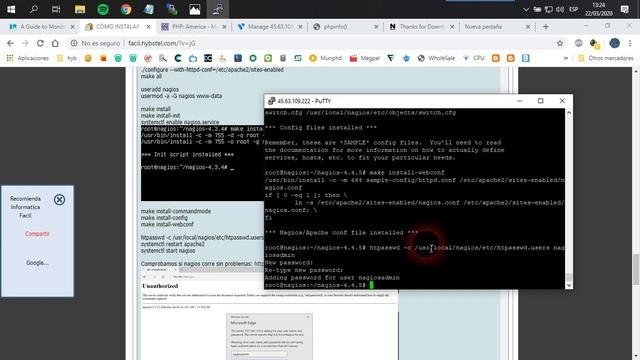The height and width of the screenshot is (360, 640).
Task: Open the Photos app icon in the taskbar
Action: 195,9
